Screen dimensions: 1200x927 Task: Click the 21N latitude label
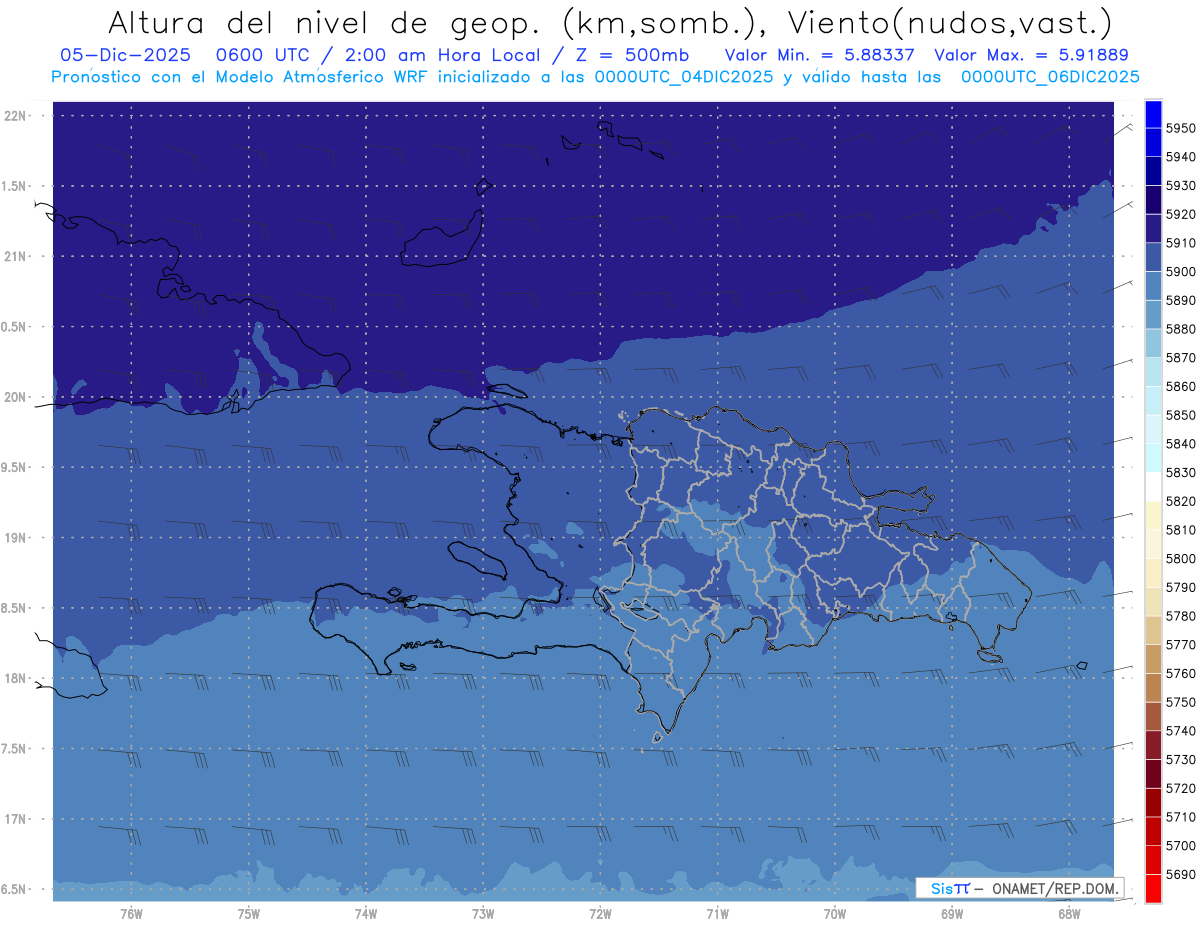point(16,256)
